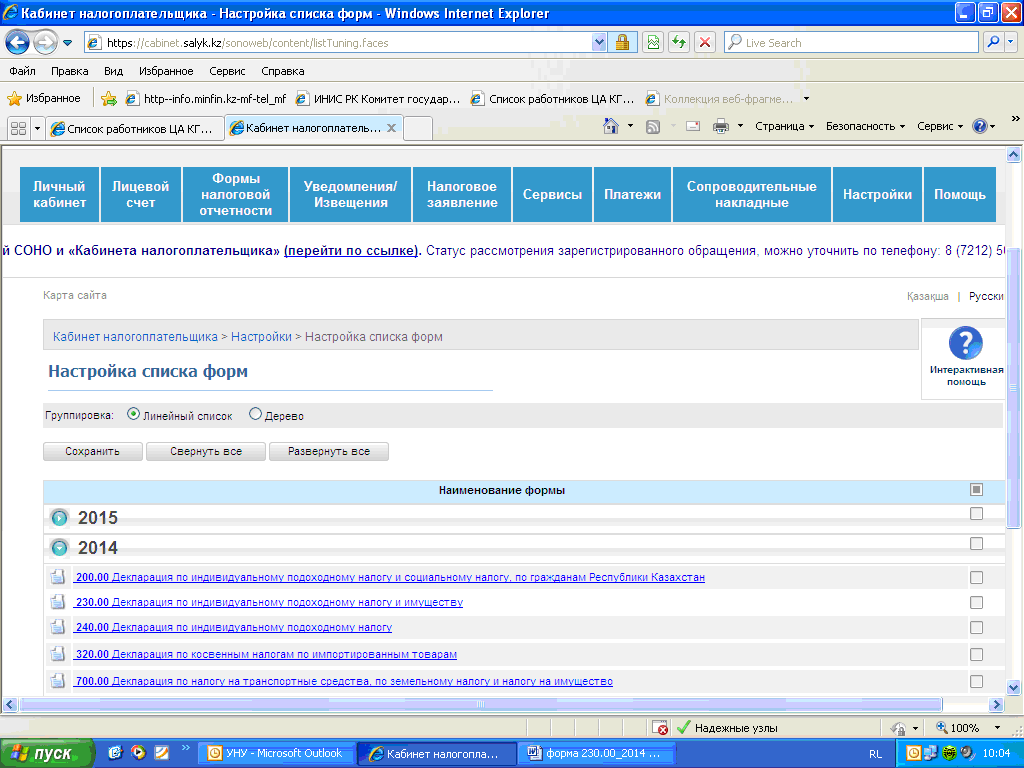Expand the 2015 forms group

(60, 518)
